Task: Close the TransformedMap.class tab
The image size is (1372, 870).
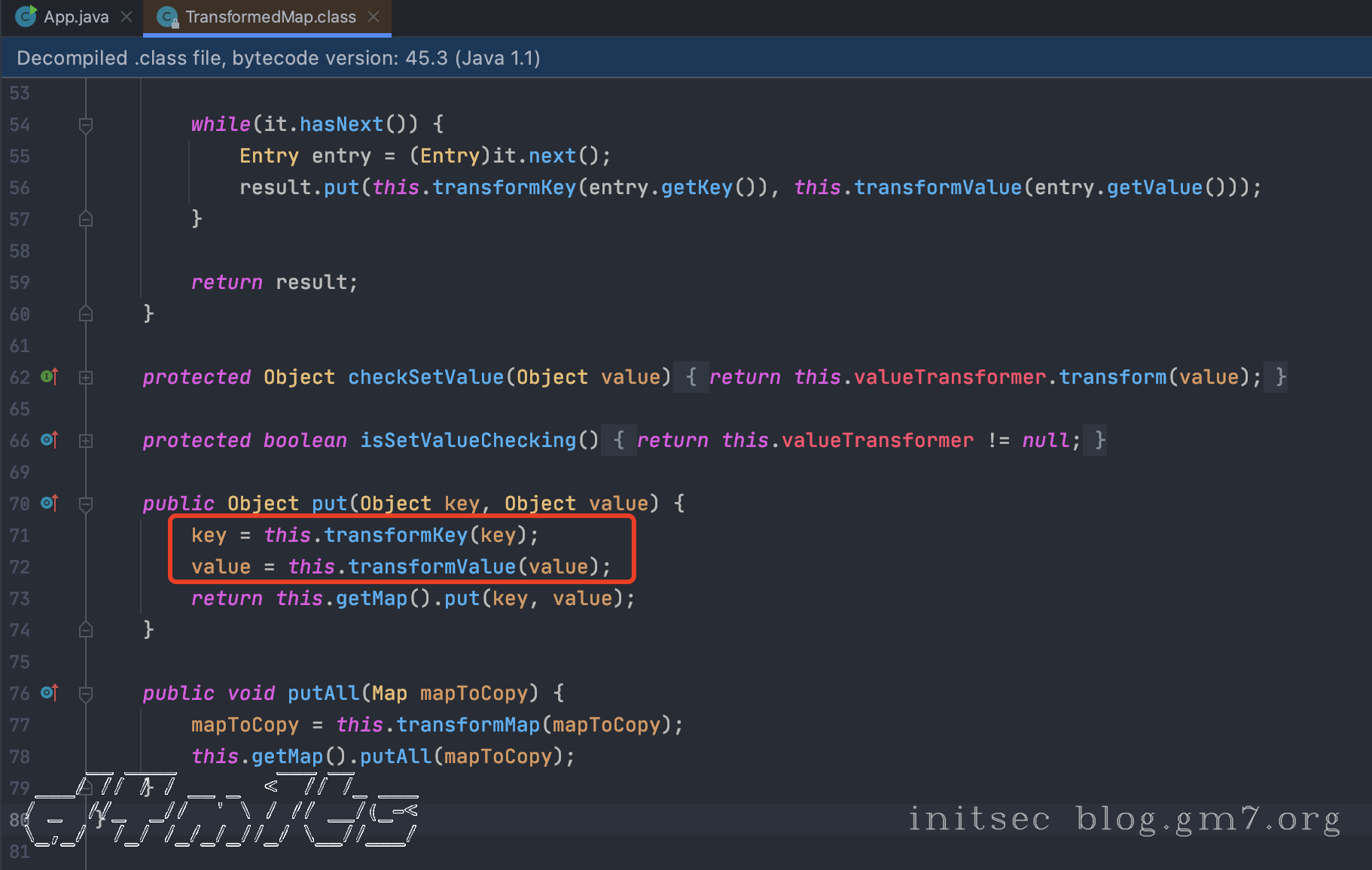Action: 373,17
